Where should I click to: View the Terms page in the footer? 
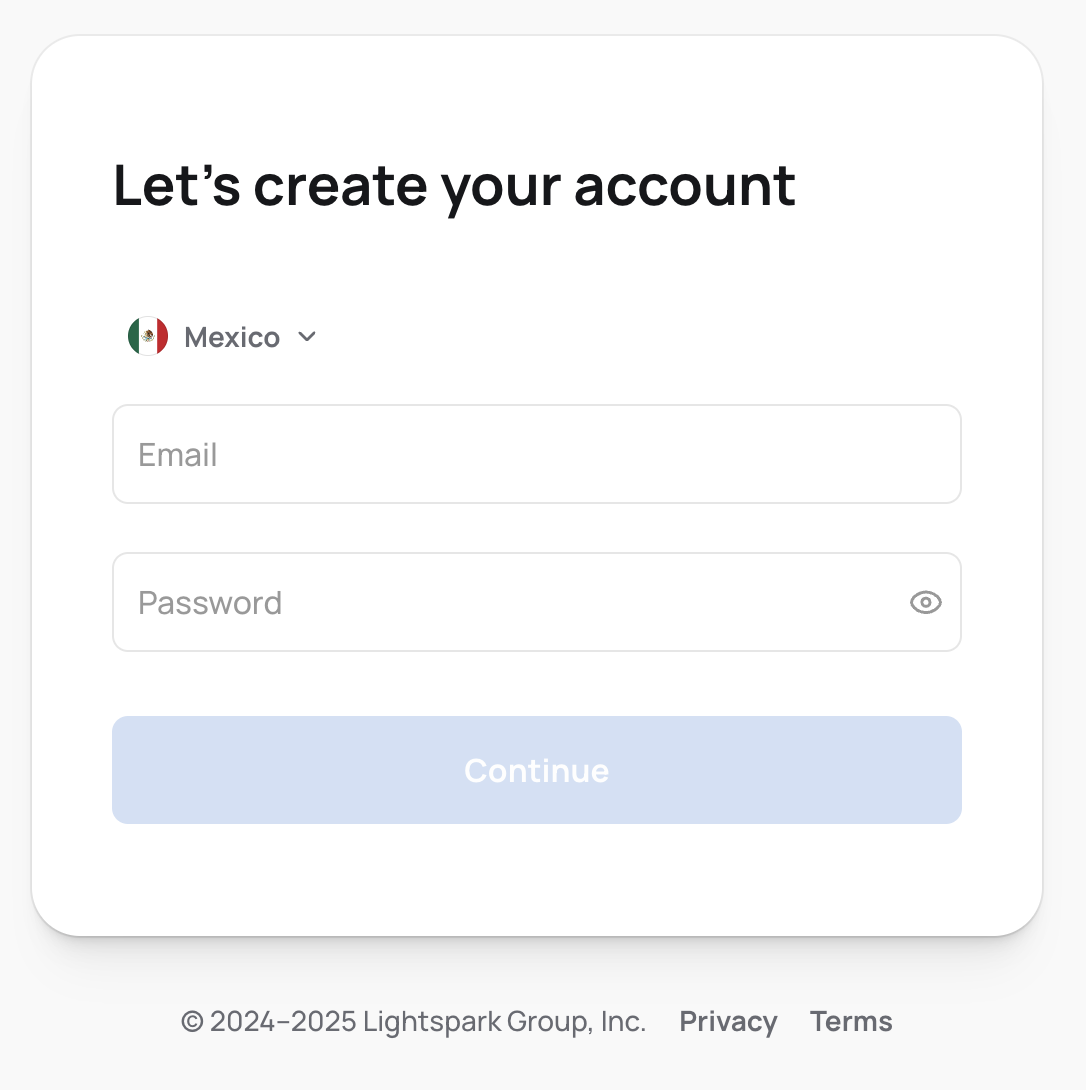[x=851, y=1021]
